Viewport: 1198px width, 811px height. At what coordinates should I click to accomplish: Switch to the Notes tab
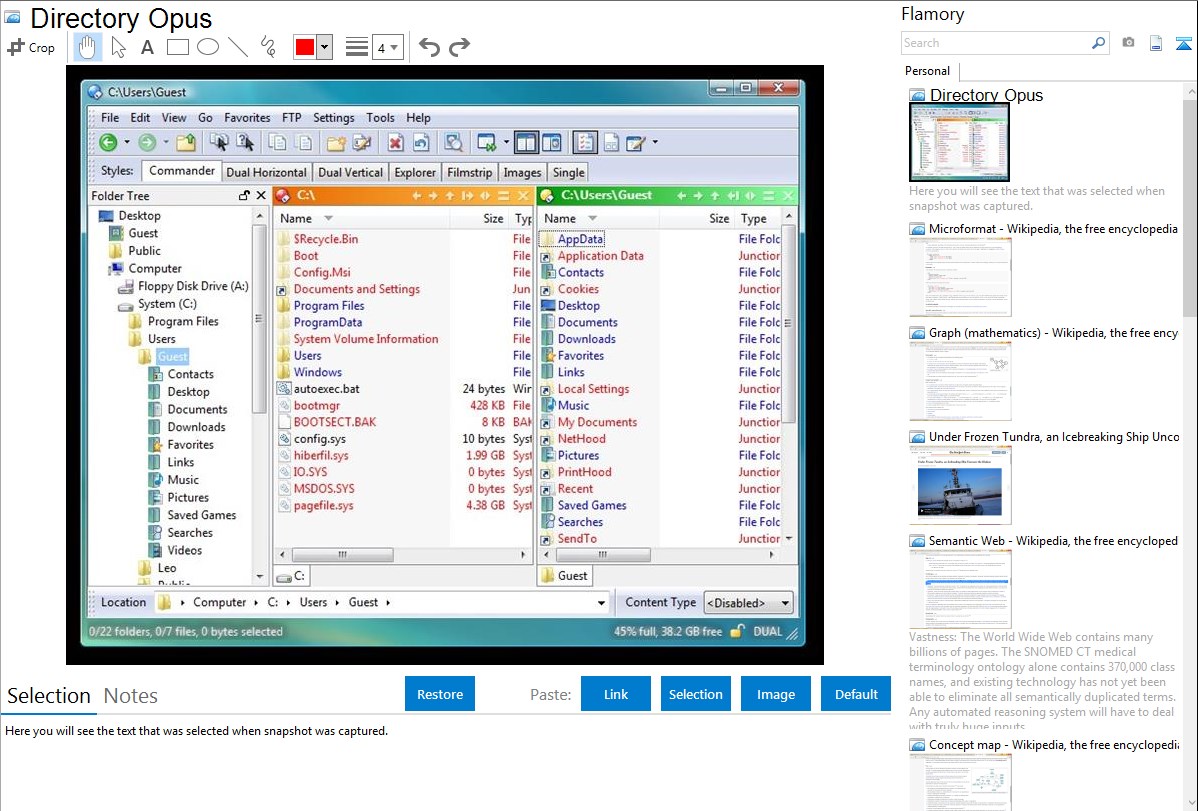pyautogui.click(x=131, y=696)
